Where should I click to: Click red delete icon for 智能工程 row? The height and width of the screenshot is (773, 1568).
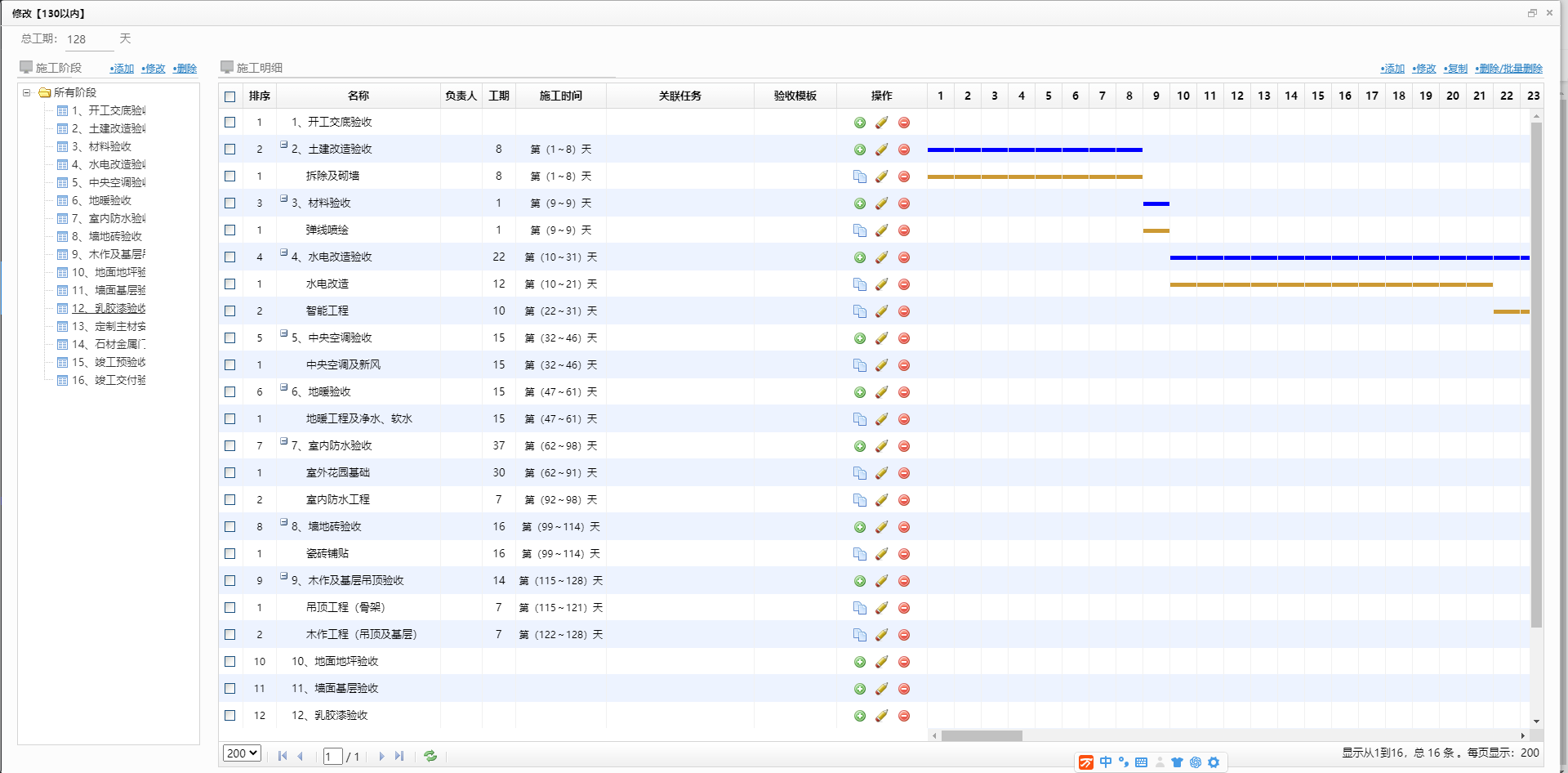[x=903, y=311]
